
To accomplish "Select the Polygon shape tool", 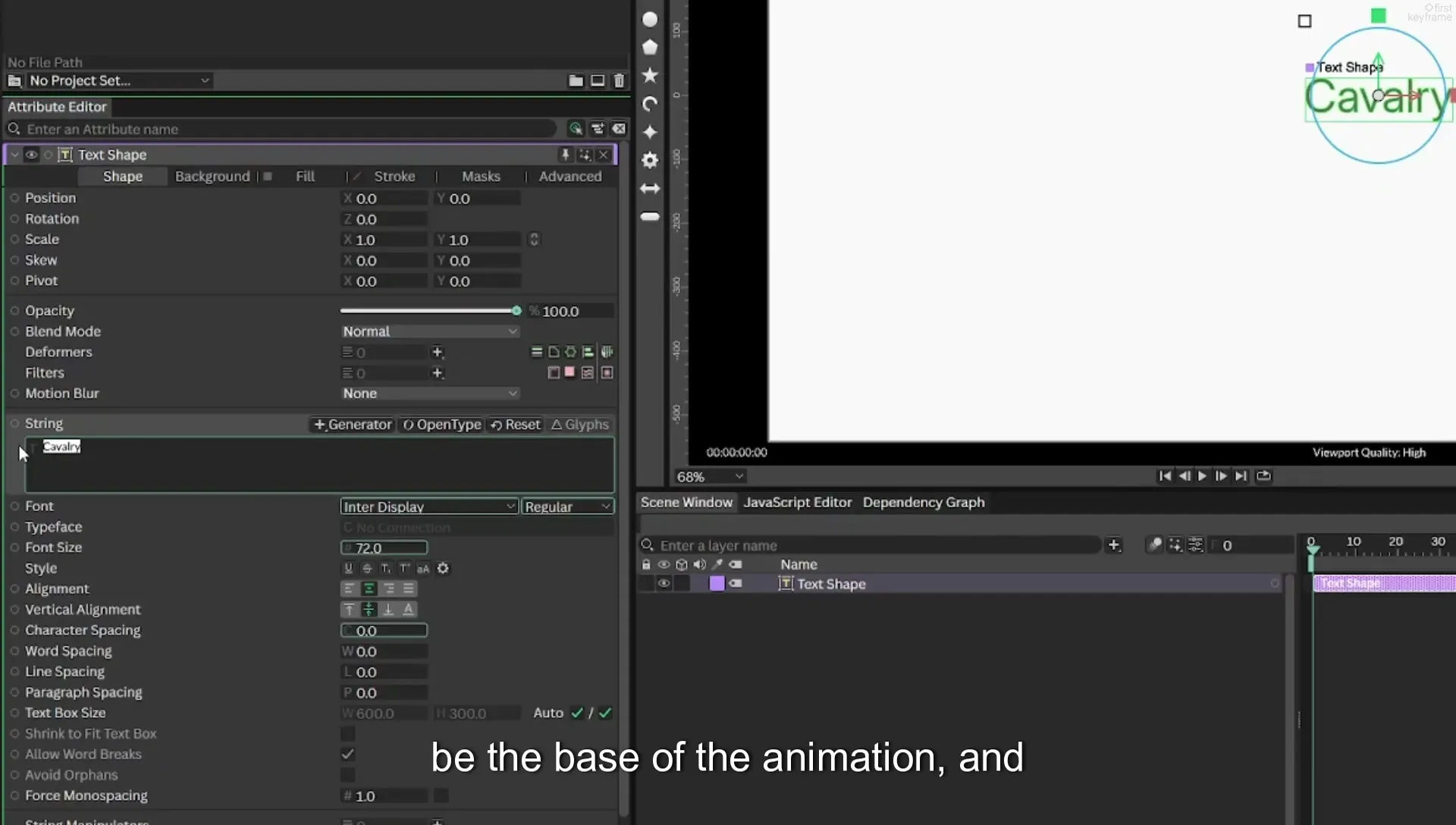I will [x=650, y=47].
